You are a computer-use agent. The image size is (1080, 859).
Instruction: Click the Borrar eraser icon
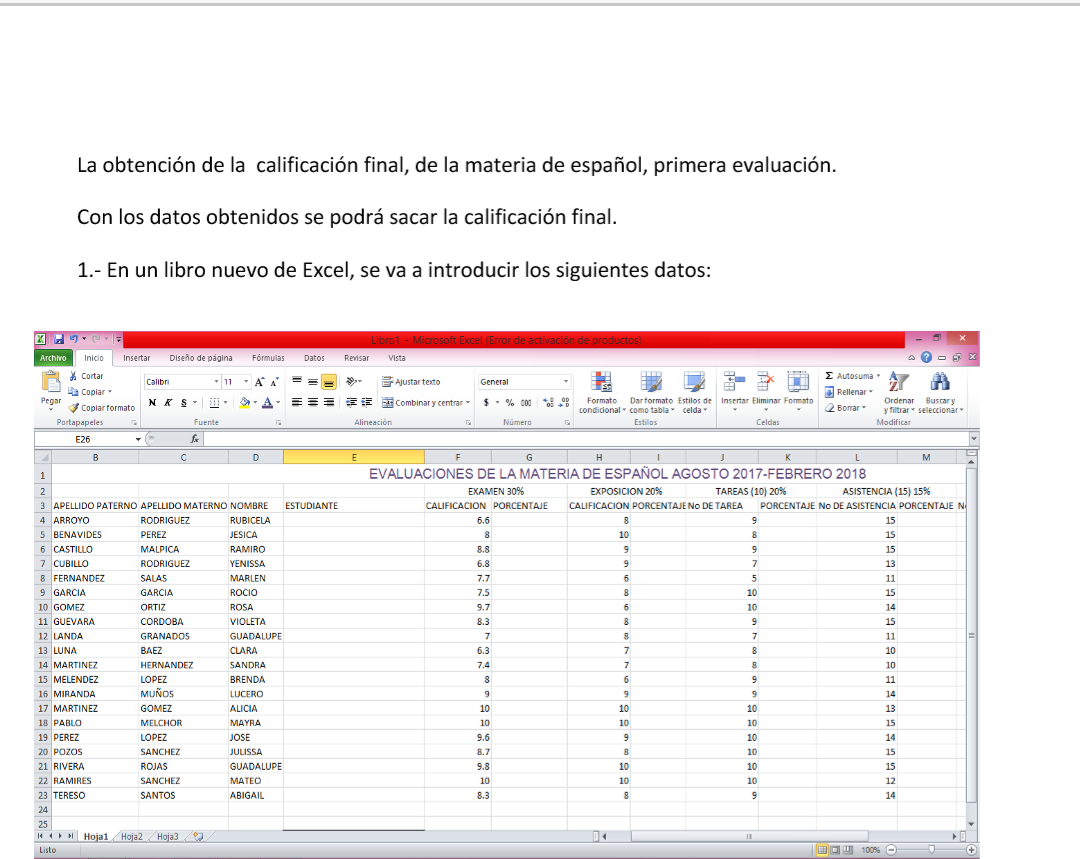(832, 407)
